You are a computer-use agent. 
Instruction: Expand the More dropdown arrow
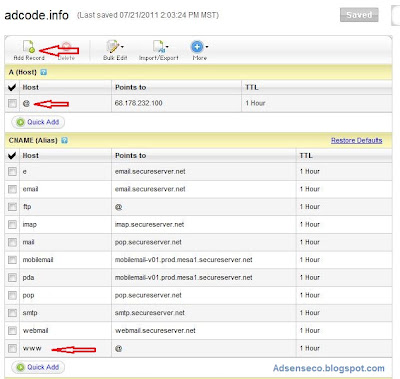tap(207, 47)
